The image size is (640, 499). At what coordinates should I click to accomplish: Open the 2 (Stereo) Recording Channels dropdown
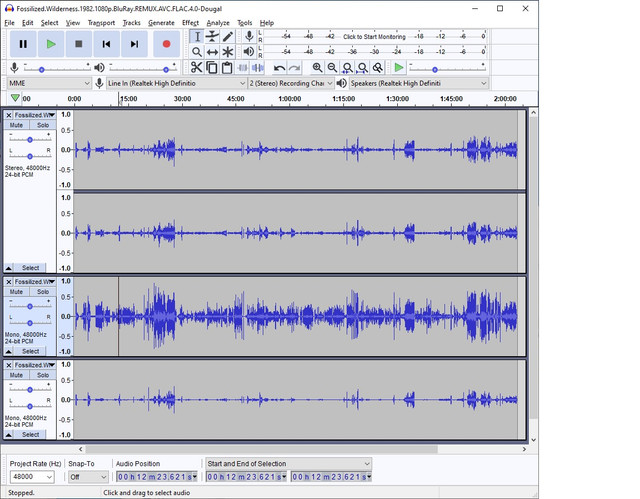[x=290, y=83]
